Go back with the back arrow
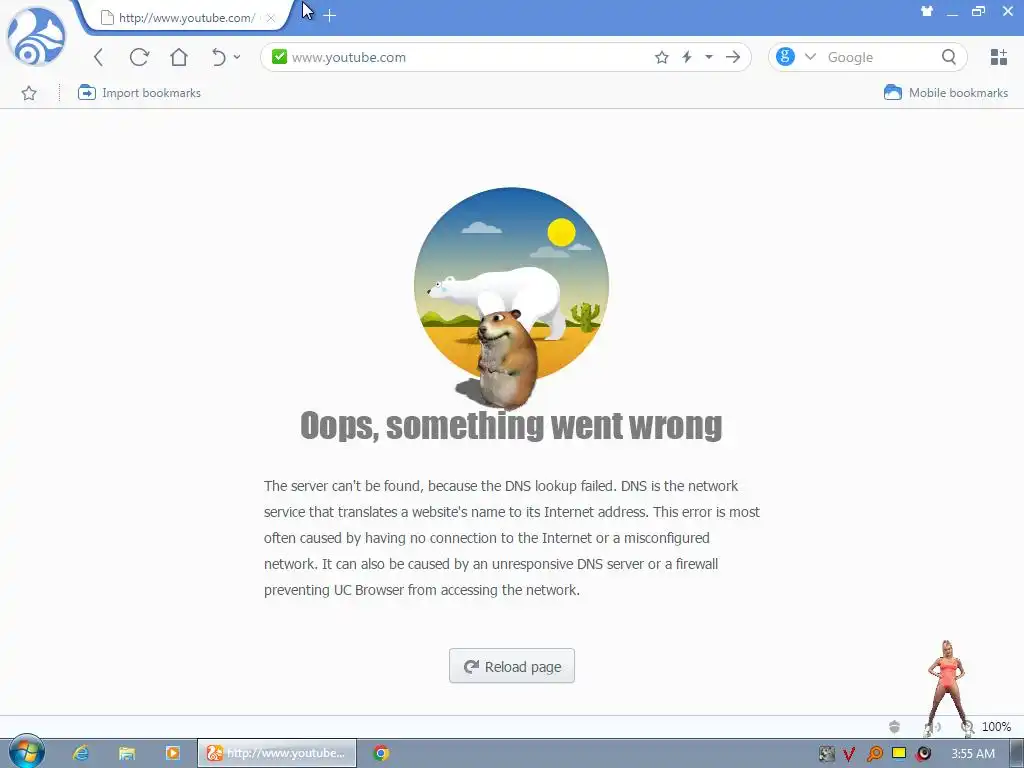This screenshot has height=768, width=1024. (99, 57)
